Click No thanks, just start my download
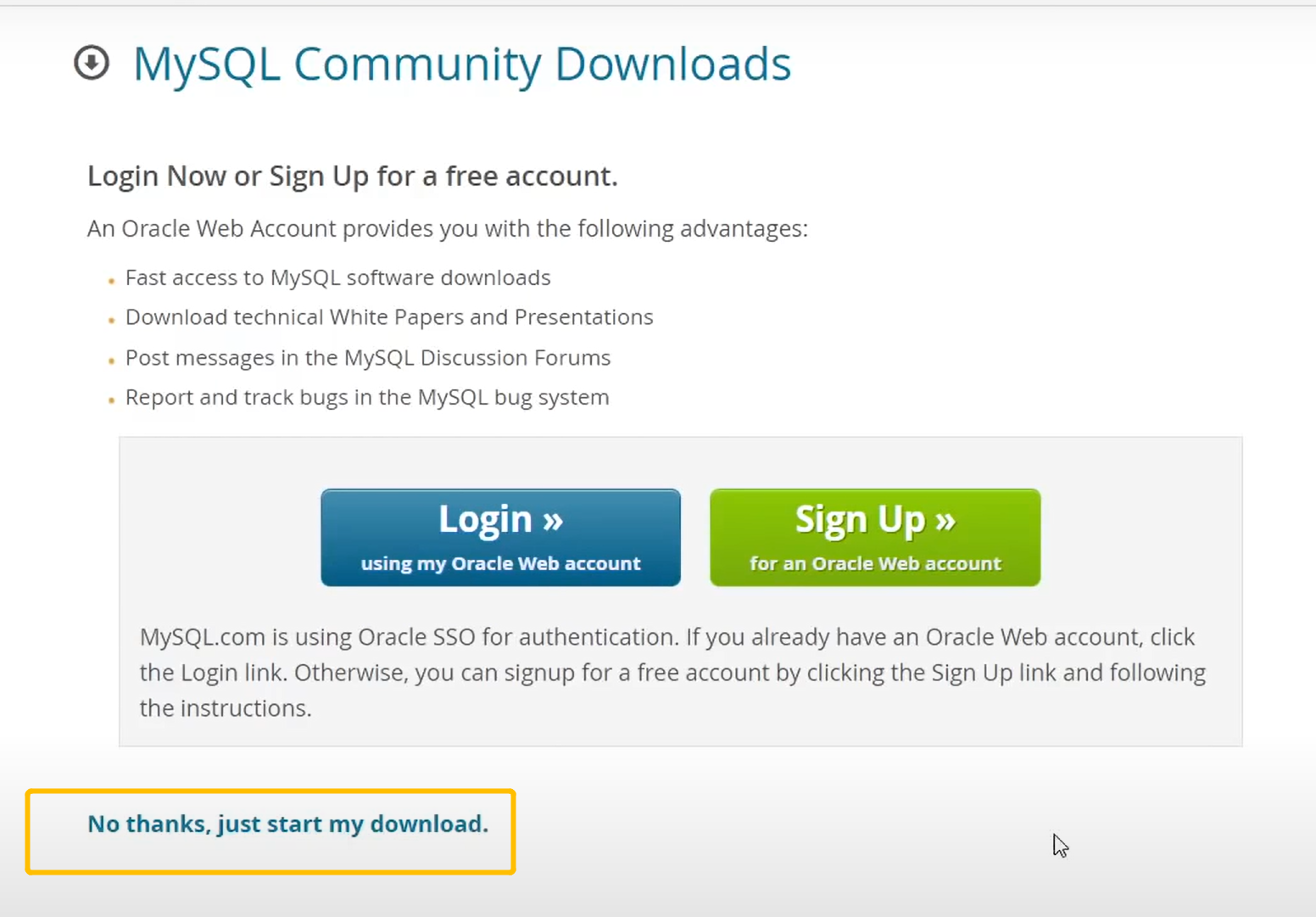The width and height of the screenshot is (1316, 917). tap(287, 824)
